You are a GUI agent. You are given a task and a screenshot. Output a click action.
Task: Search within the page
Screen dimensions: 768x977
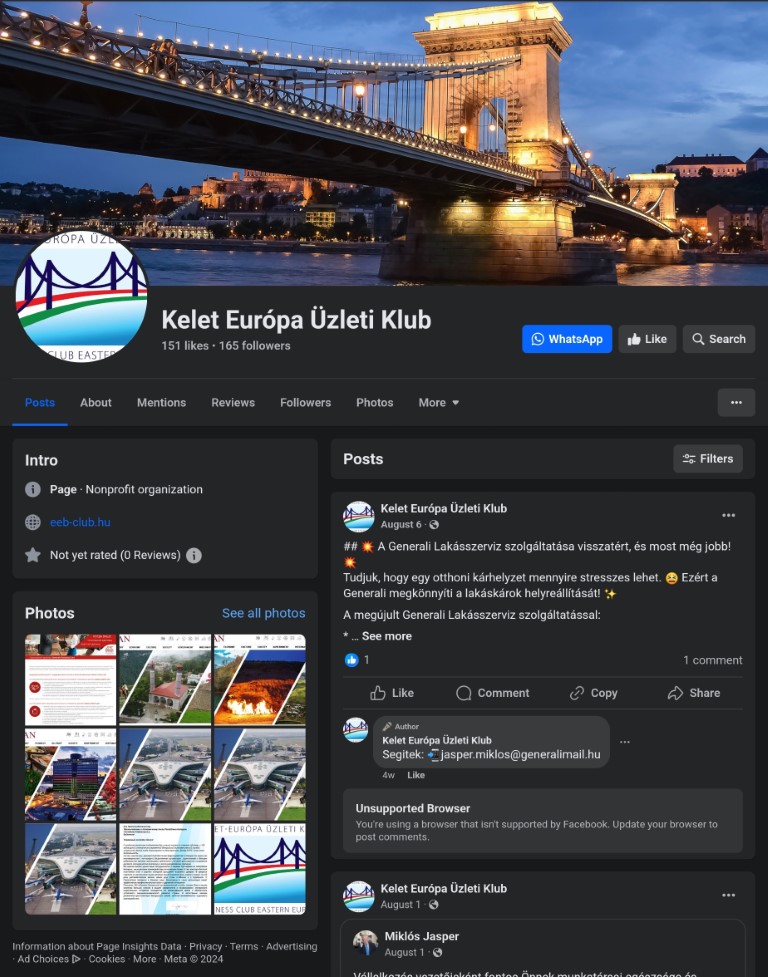(719, 339)
